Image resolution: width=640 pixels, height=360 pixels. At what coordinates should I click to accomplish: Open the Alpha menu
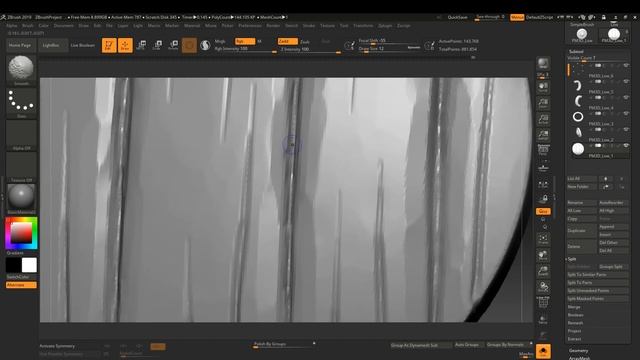[12, 26]
